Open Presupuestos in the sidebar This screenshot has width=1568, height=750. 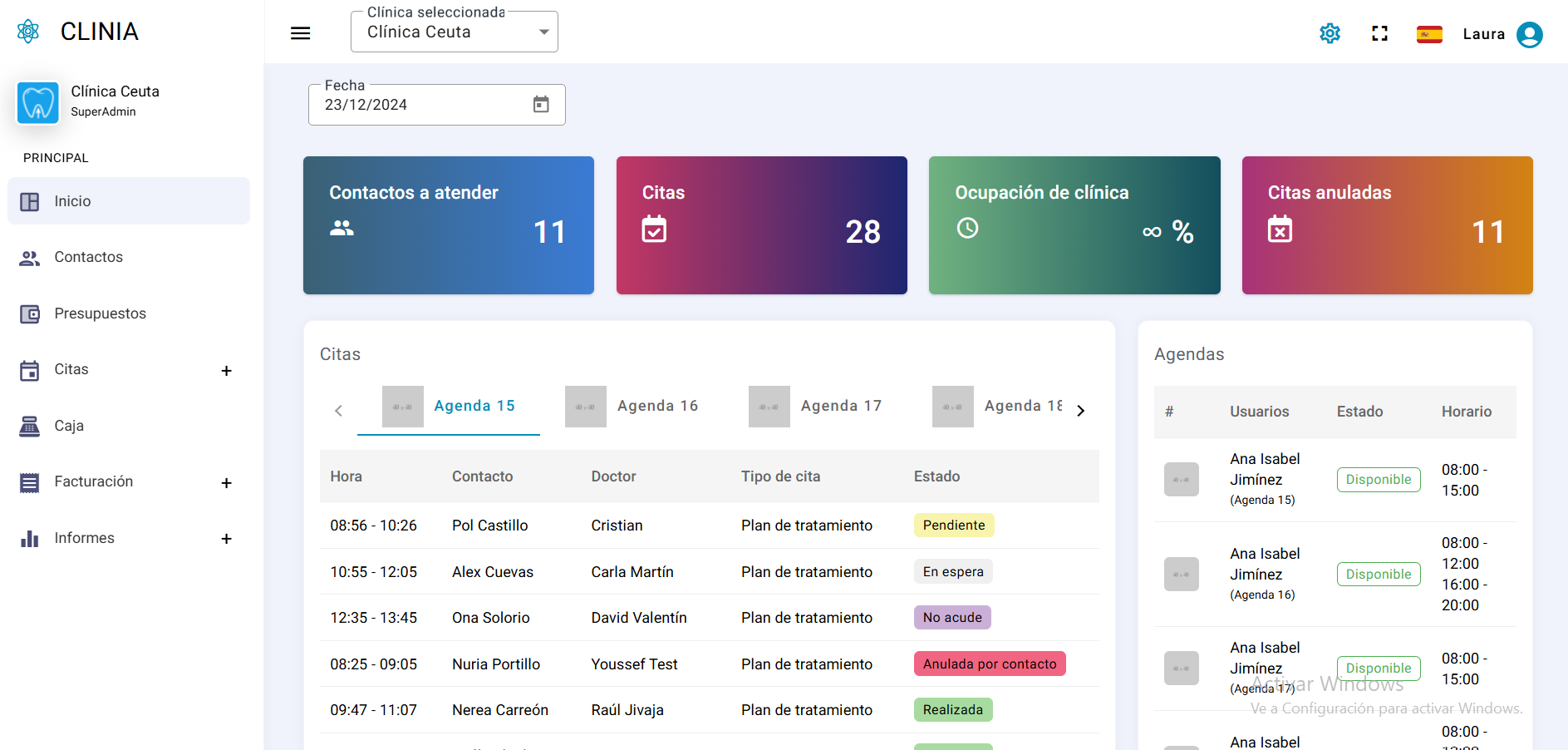coord(129,314)
